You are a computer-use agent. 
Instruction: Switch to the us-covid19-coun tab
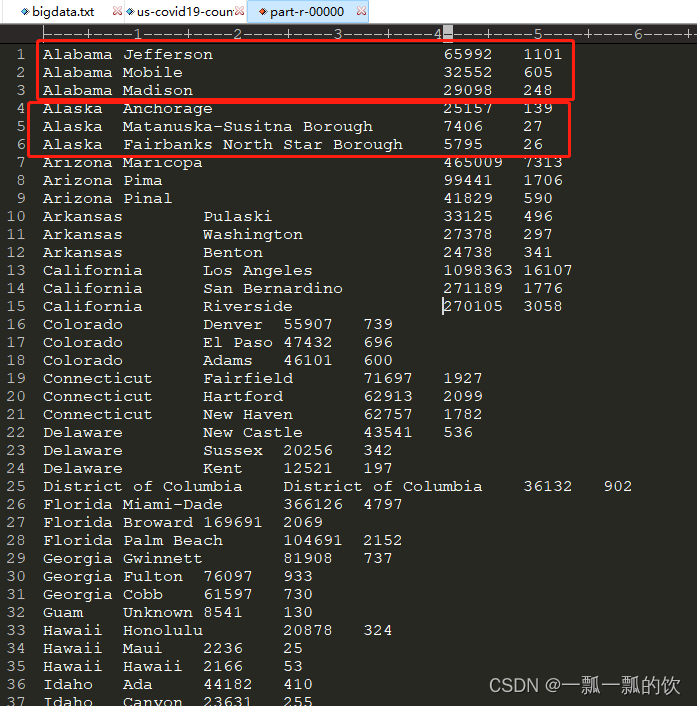click(x=185, y=12)
